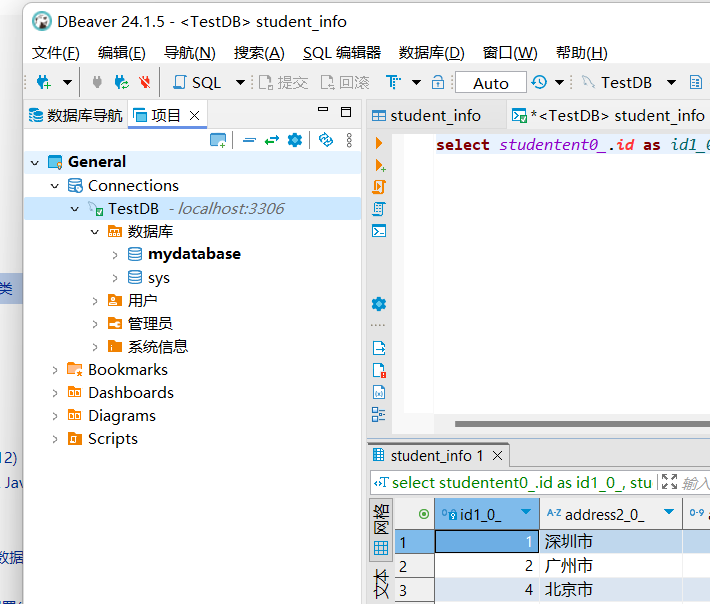
Task: Click the execute script icon
Action: tap(379, 187)
